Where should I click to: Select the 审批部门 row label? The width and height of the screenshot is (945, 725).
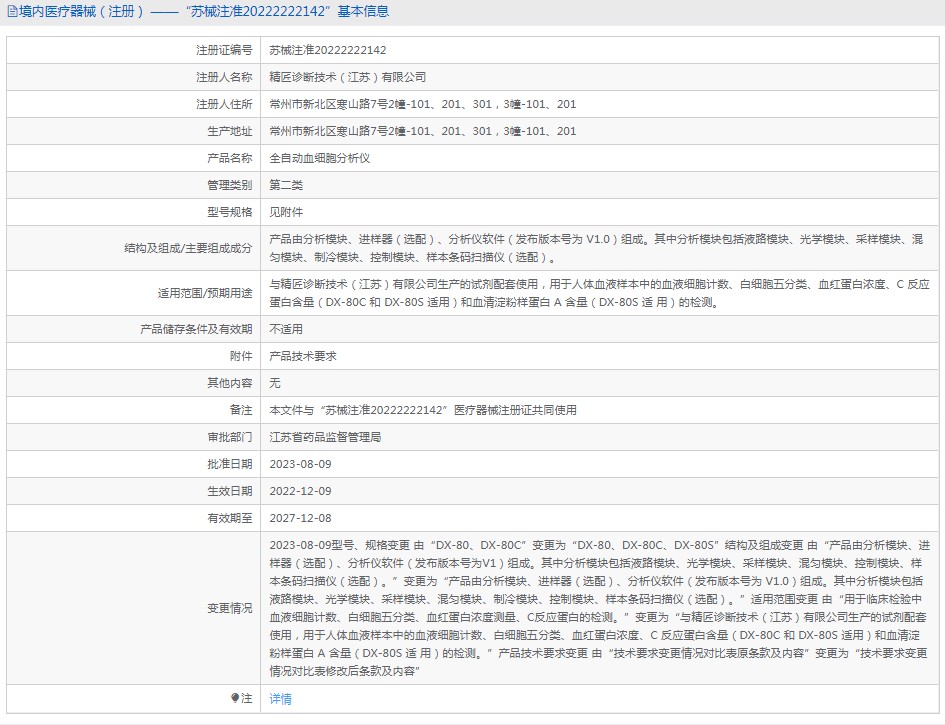(x=230, y=438)
